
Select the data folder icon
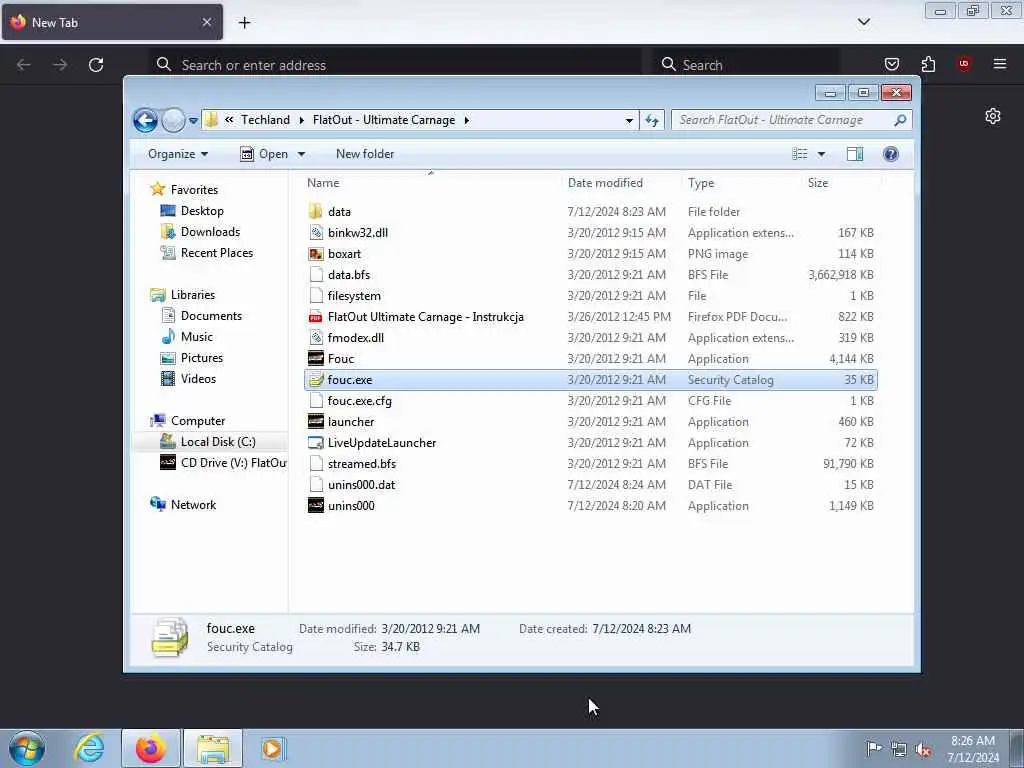pyautogui.click(x=316, y=212)
